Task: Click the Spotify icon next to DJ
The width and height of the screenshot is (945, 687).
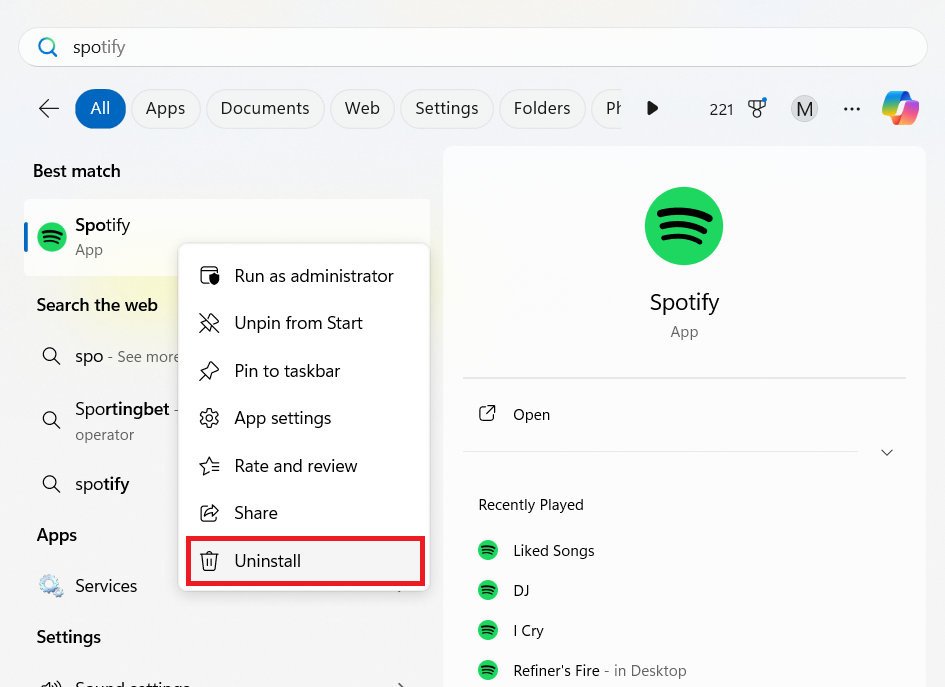Action: (488, 590)
